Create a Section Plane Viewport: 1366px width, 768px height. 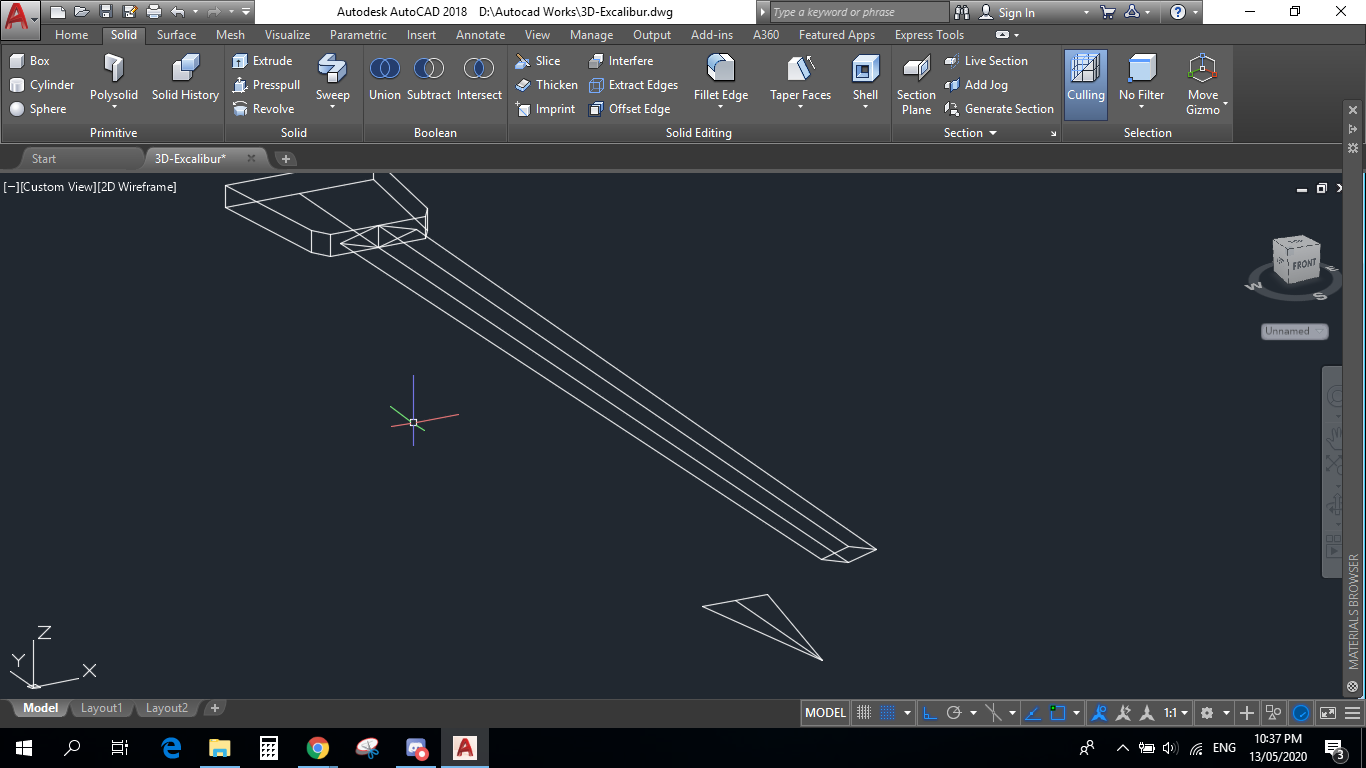[916, 85]
